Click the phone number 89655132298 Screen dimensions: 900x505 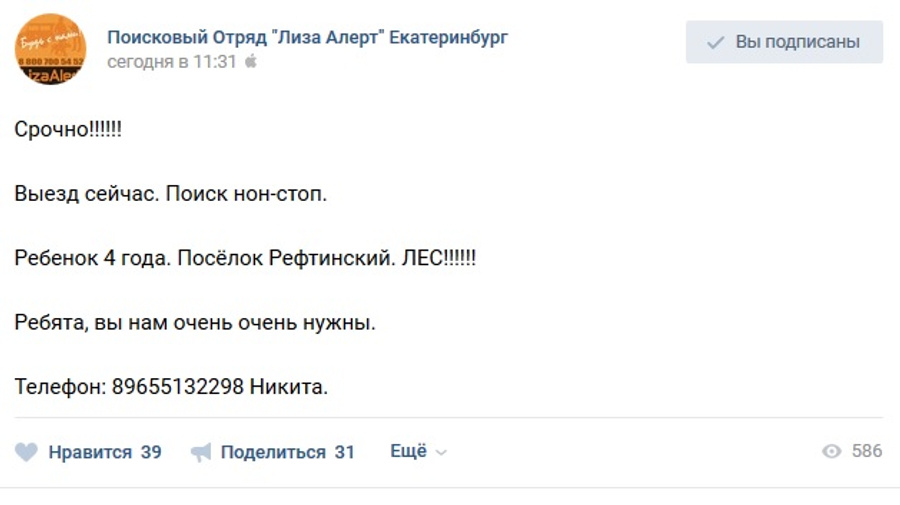pyautogui.click(x=177, y=387)
